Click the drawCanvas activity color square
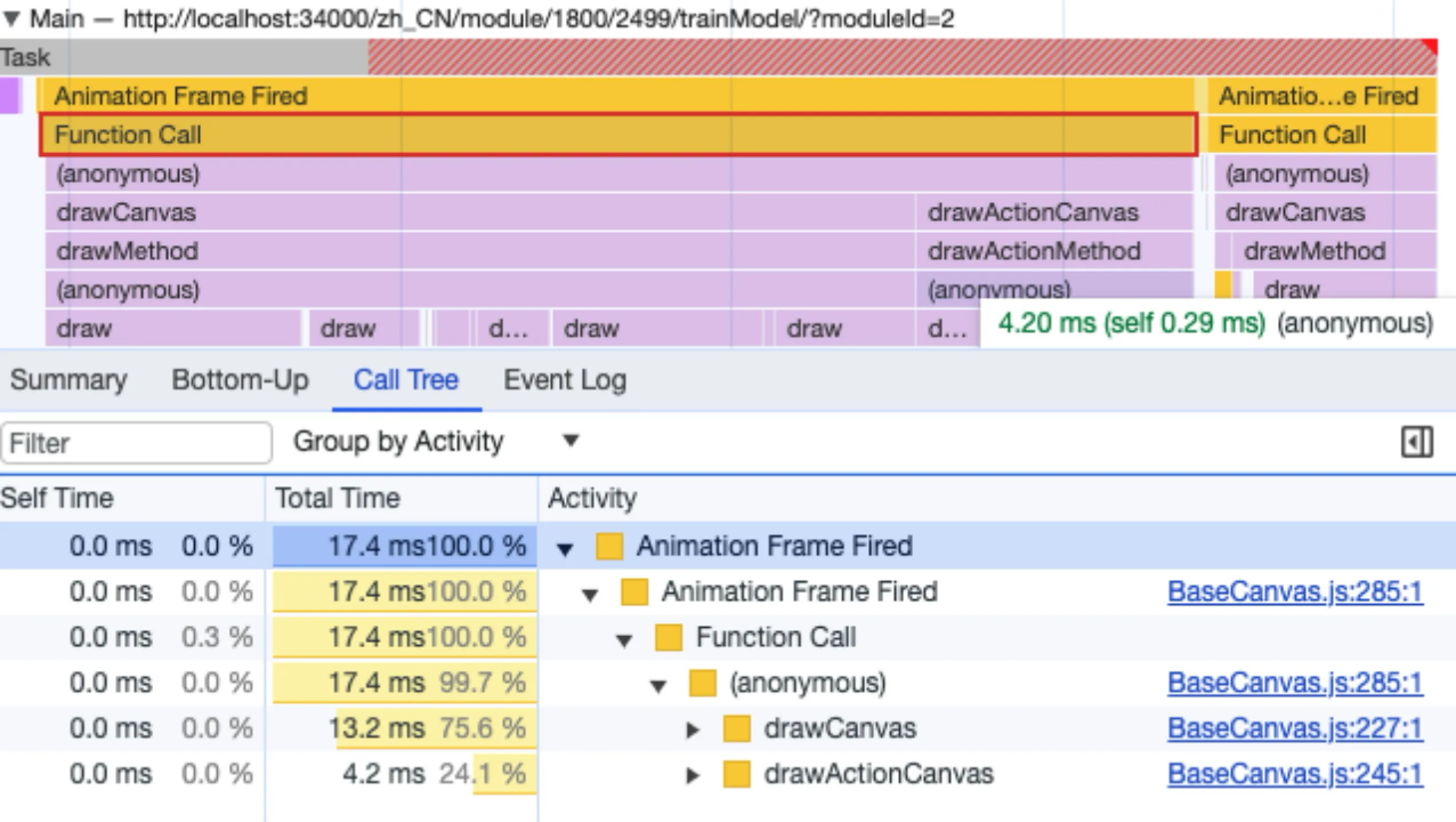This screenshot has height=822, width=1456. point(736,729)
